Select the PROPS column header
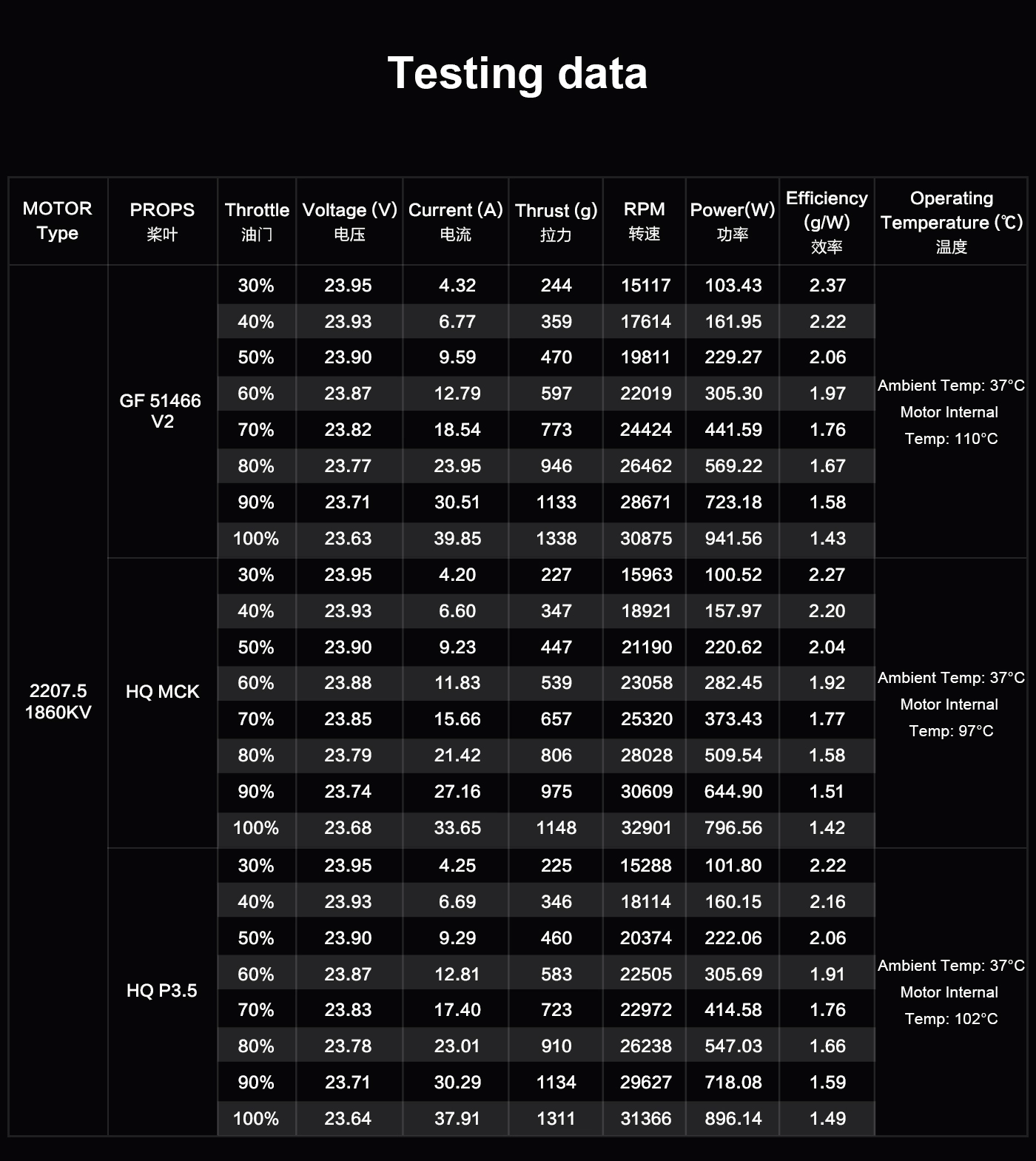This screenshot has height=1161, width=1036. [162, 221]
